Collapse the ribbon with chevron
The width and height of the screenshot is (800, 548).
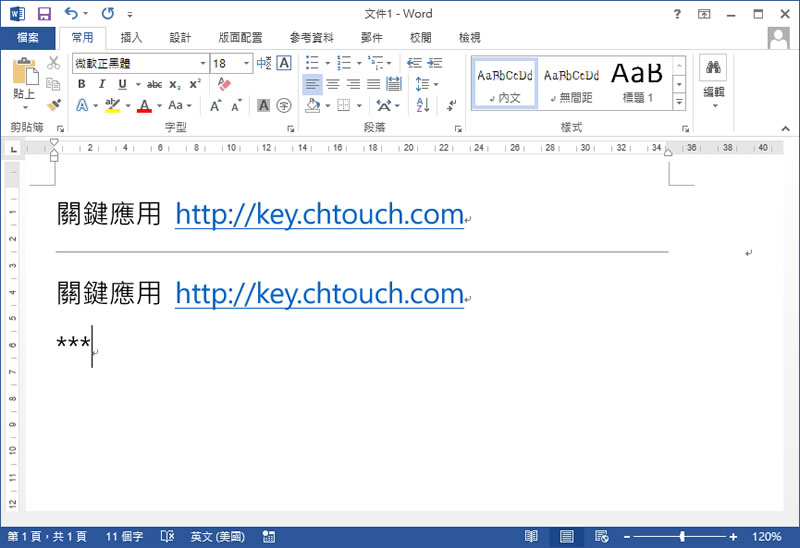(x=785, y=129)
